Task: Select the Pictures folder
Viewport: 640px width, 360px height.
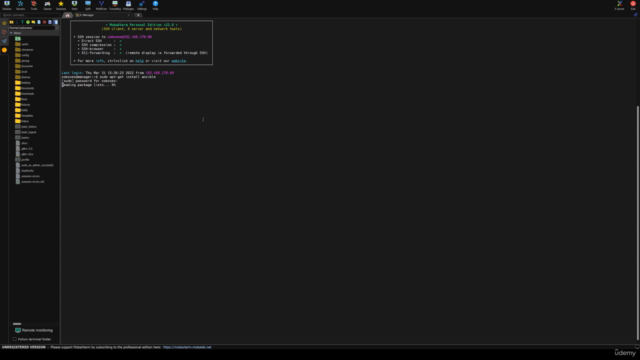Action: tap(23, 105)
